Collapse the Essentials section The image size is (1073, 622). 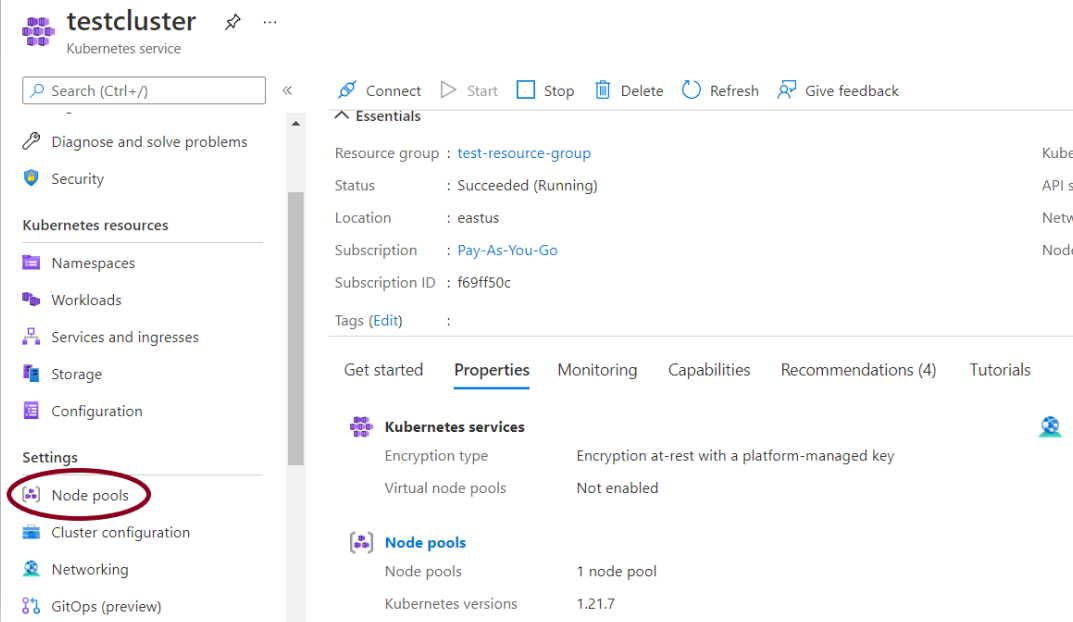[x=342, y=116]
